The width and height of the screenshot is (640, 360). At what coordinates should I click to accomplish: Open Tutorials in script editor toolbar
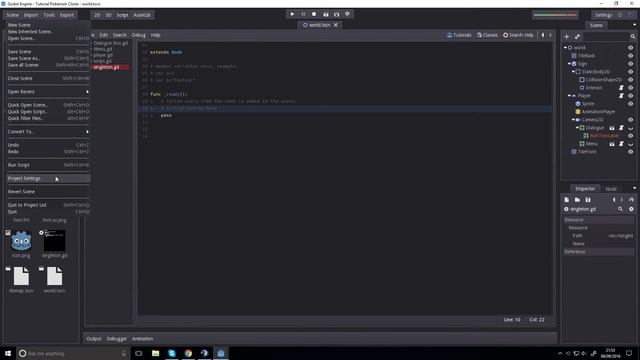[x=459, y=35]
